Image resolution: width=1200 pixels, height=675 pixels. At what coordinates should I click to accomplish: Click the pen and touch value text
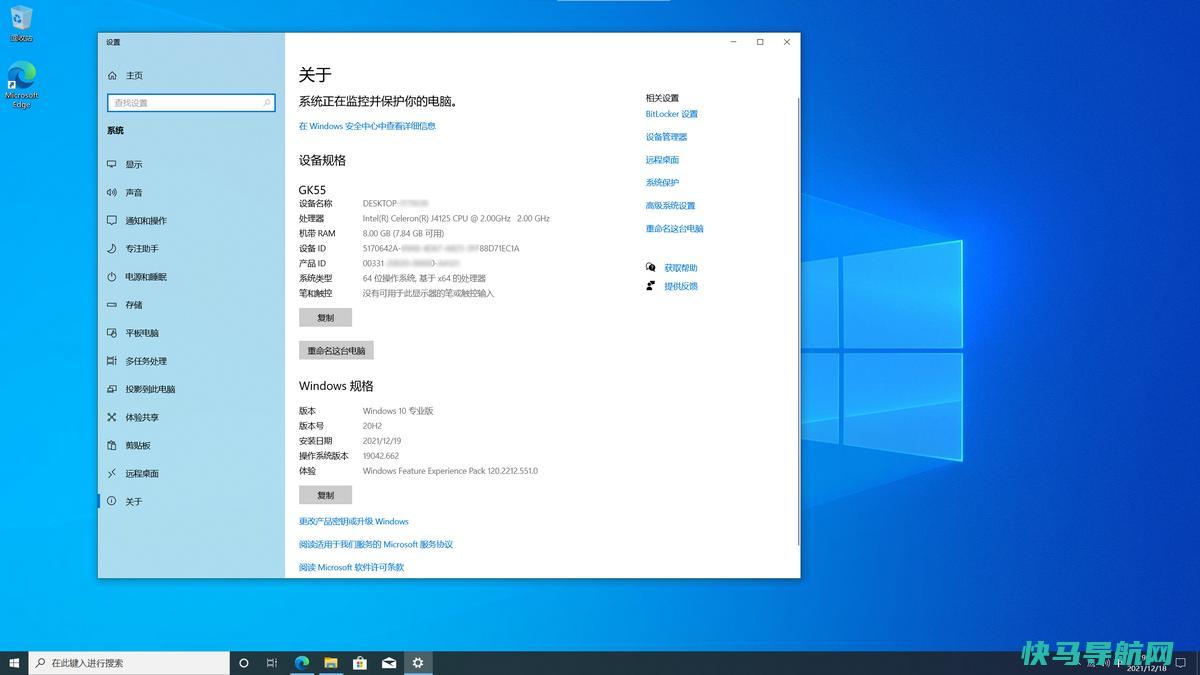pyautogui.click(x=428, y=293)
